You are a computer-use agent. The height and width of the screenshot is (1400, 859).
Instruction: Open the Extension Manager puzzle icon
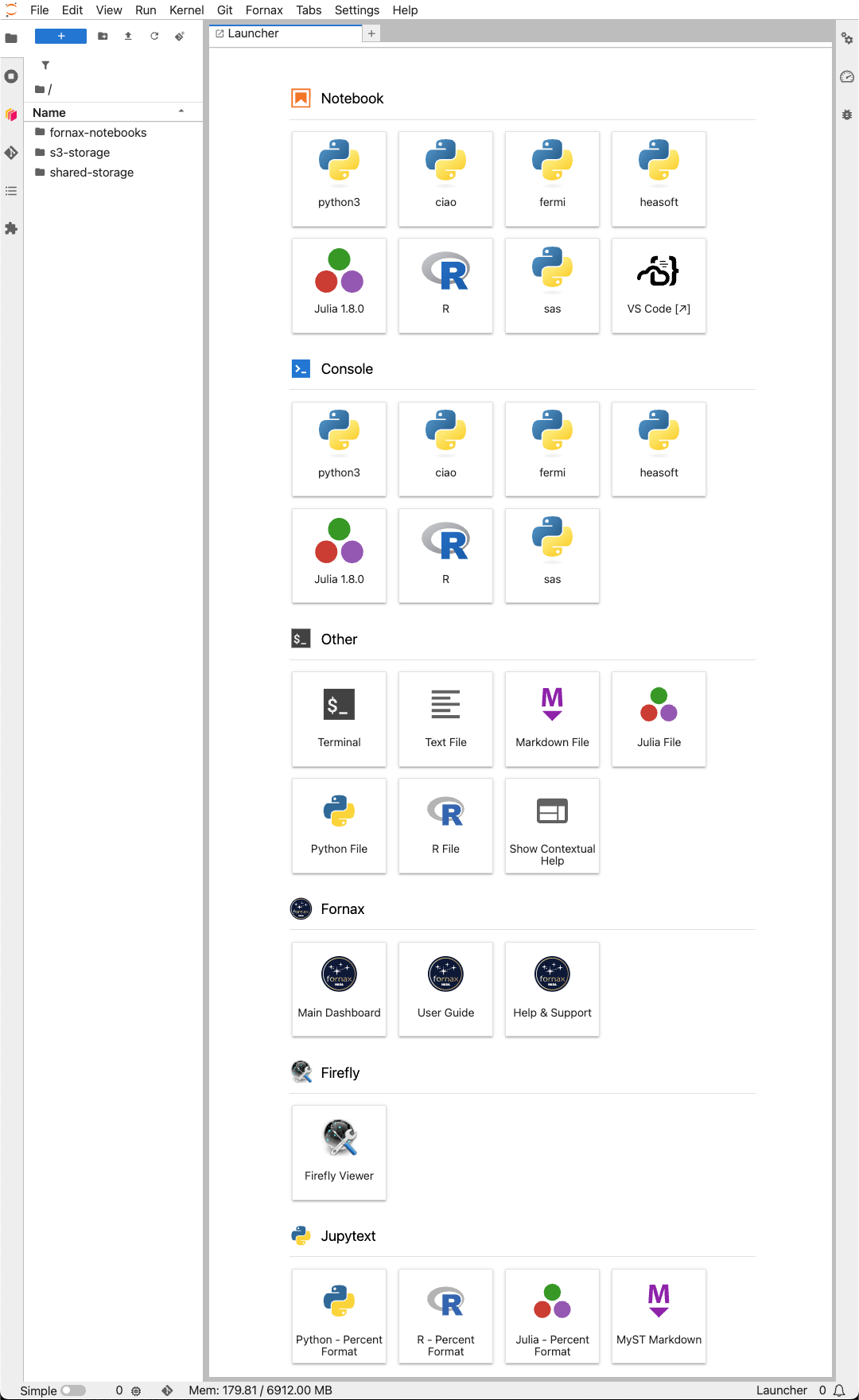tap(11, 229)
